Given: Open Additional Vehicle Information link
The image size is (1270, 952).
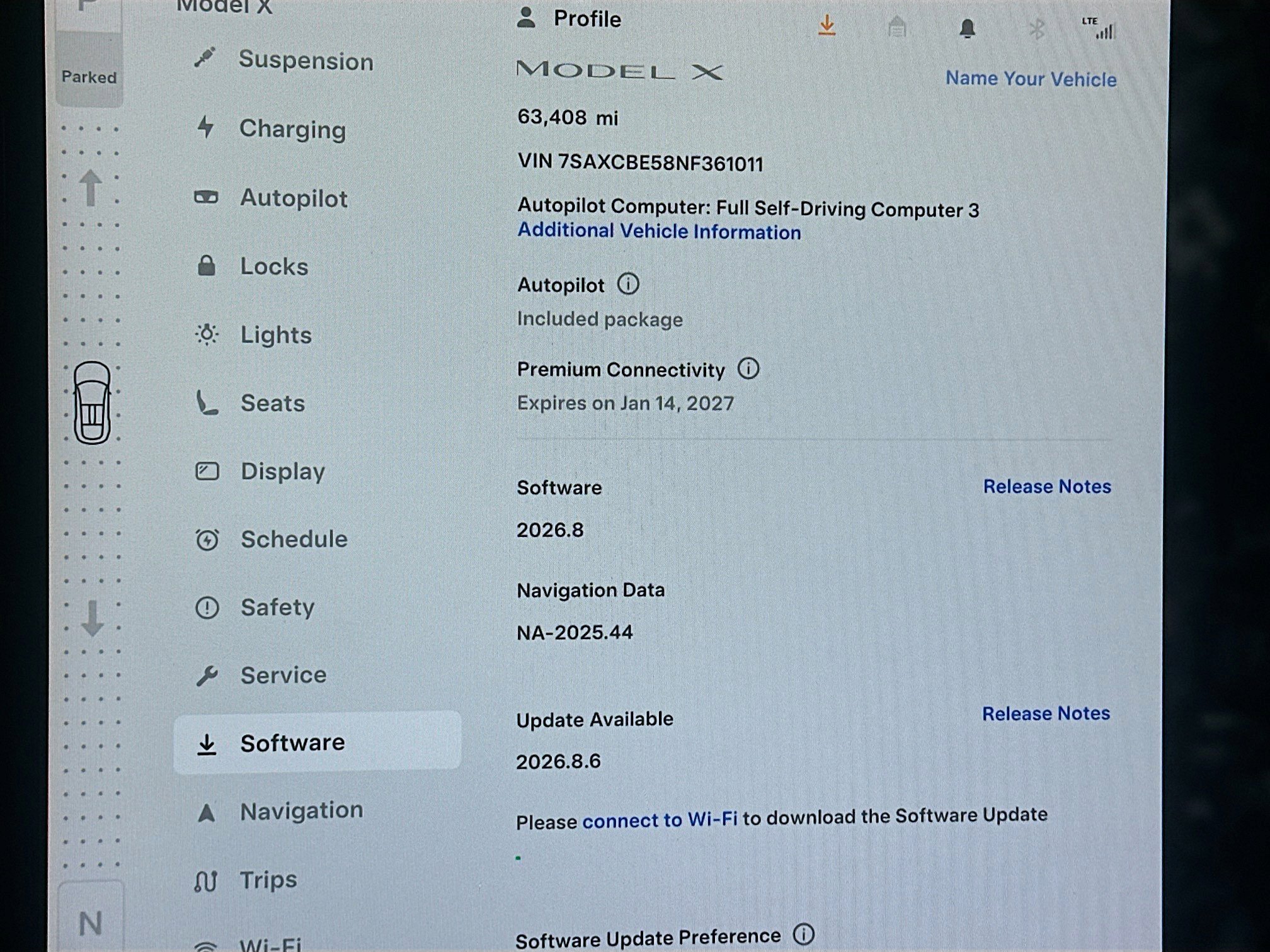Looking at the screenshot, I should 659,231.
